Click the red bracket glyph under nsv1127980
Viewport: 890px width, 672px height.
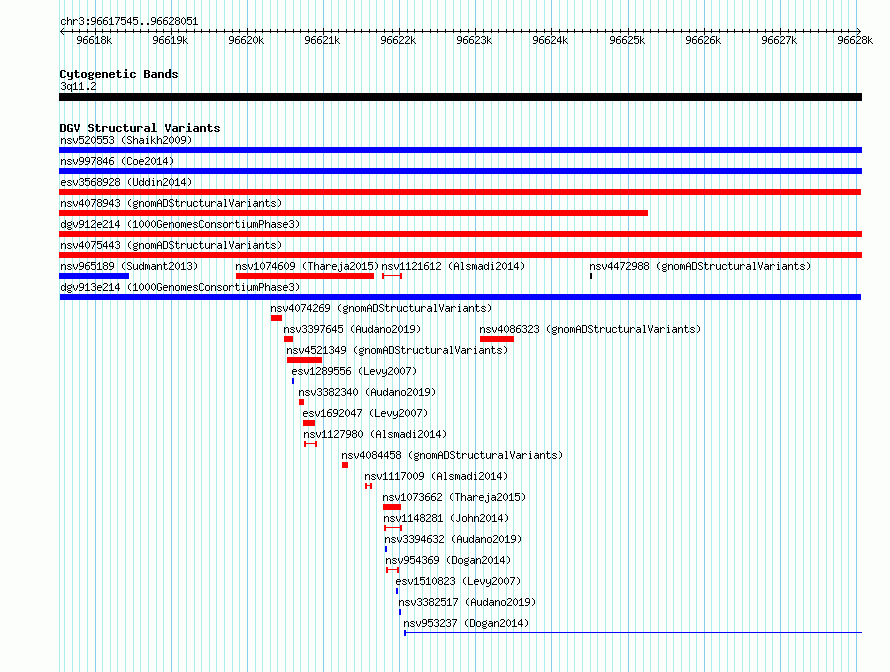coord(310,444)
